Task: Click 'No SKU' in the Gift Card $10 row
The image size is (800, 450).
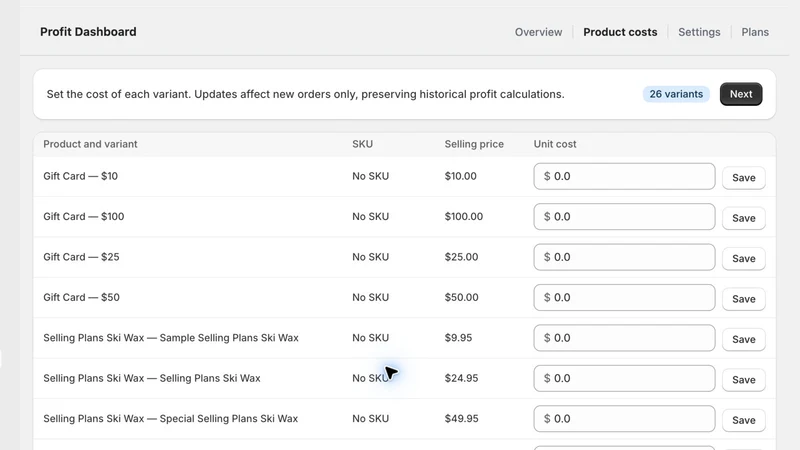Action: point(370,176)
